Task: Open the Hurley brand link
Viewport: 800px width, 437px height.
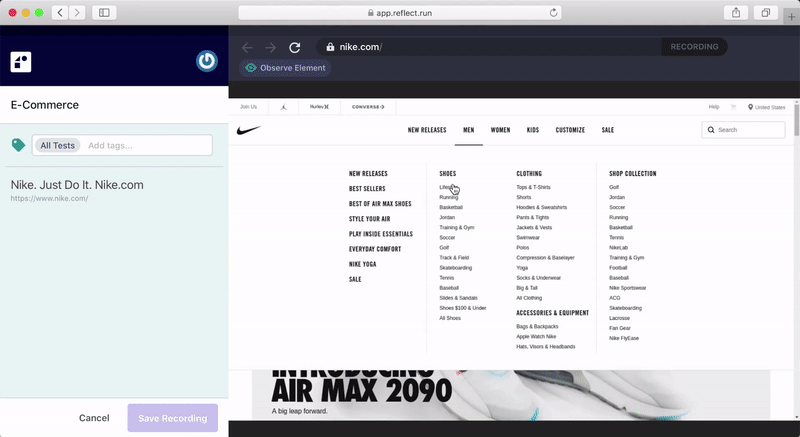Action: point(319,107)
